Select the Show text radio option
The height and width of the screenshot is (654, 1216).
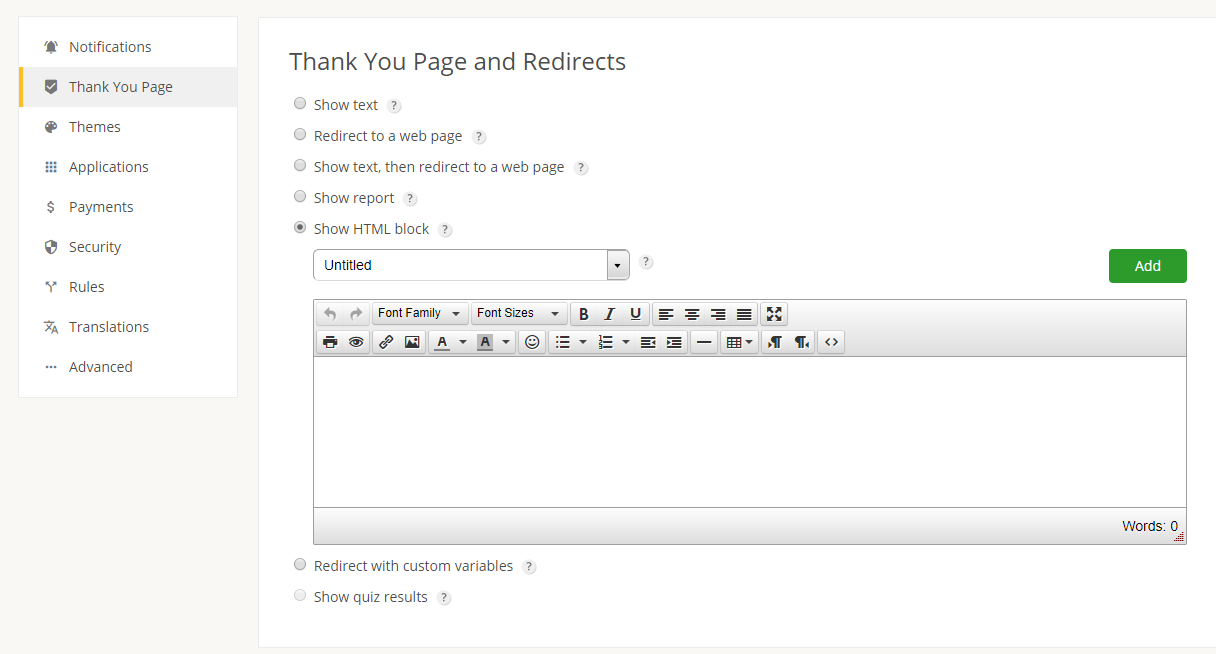coord(300,103)
